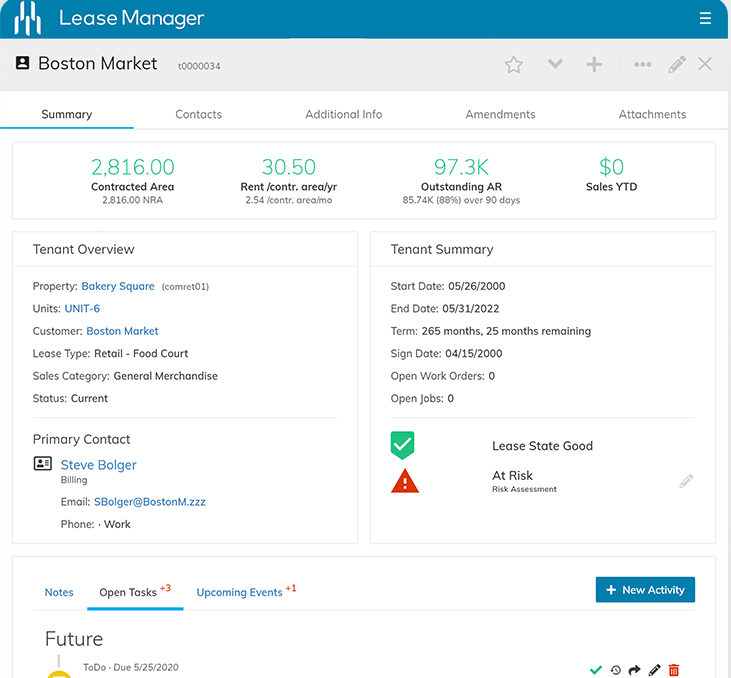The width and height of the screenshot is (731, 678).
Task: Click the End Date 05/31/2022 value
Action: coord(470,308)
